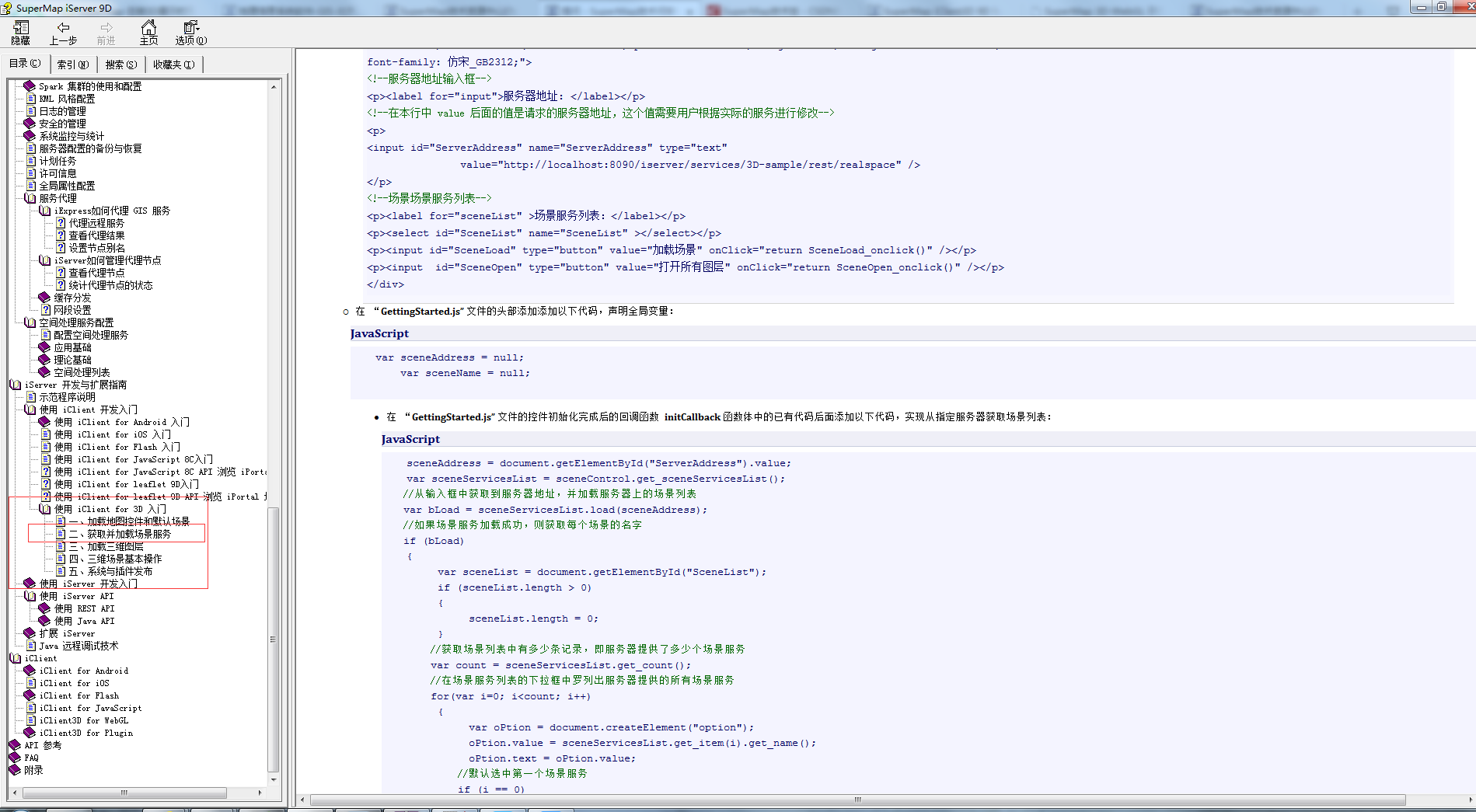Select iClient for JavaScript node
Viewport: 1476px width, 812px height.
[x=90, y=708]
